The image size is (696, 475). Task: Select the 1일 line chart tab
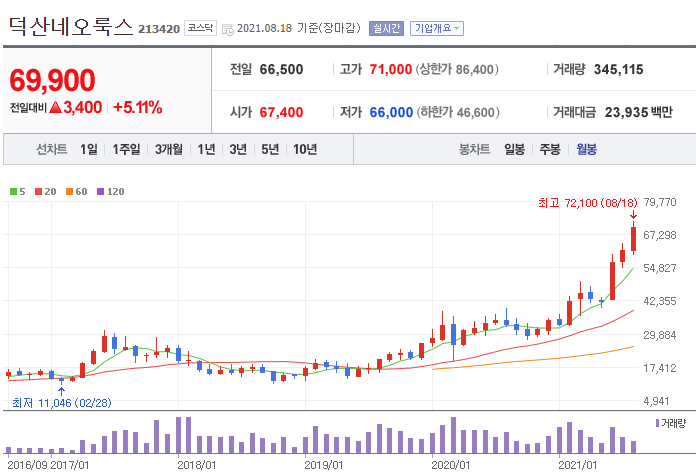(x=89, y=150)
